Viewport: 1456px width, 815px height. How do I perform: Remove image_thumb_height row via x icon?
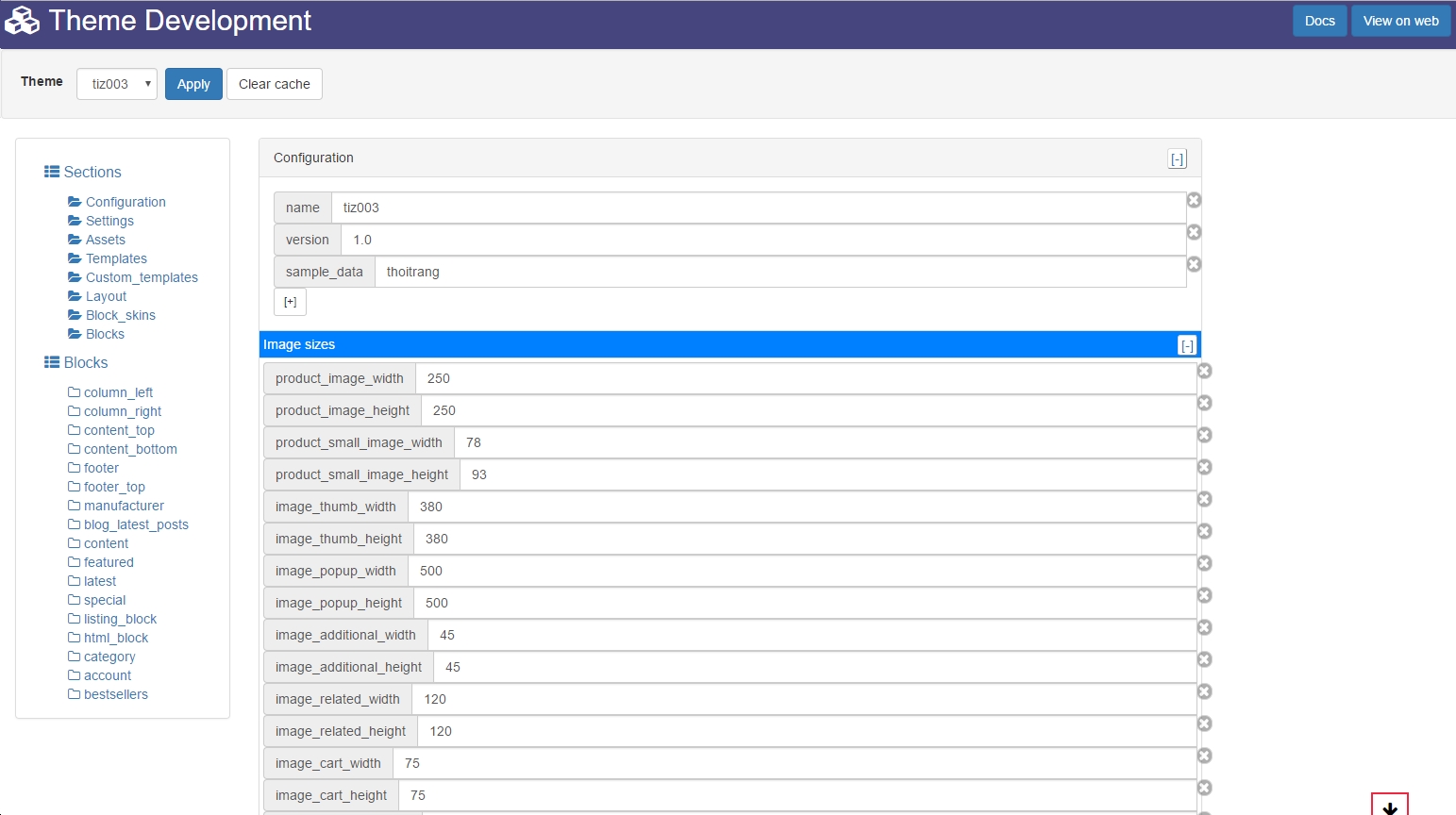(1204, 531)
